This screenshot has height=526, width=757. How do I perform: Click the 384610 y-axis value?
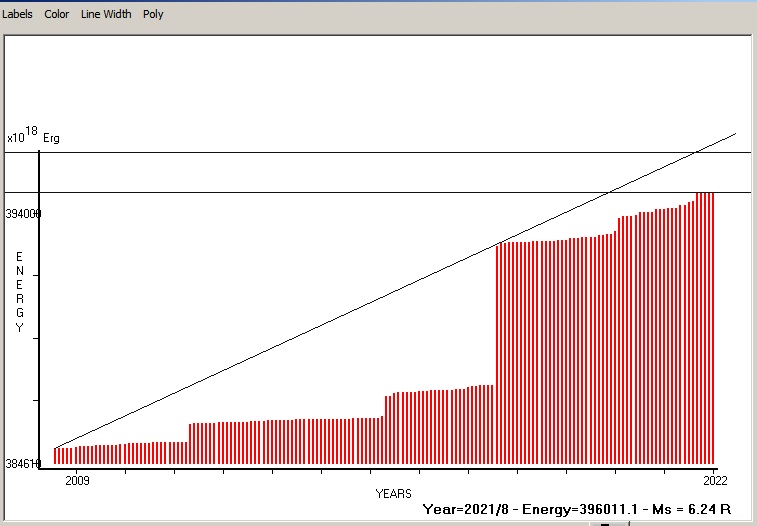[x=23, y=464]
